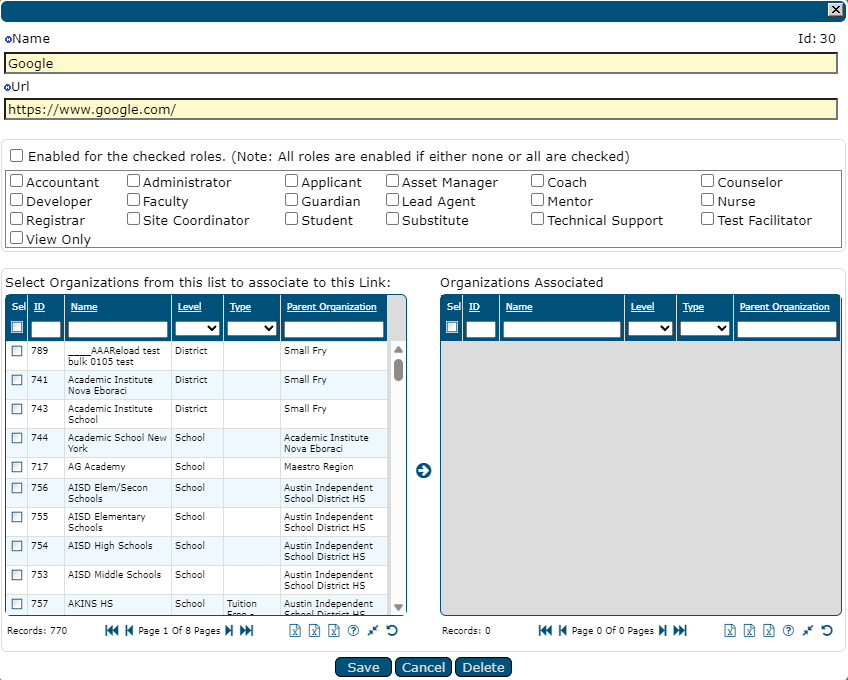The height and width of the screenshot is (680, 848).
Task: Go to next page in left organizations grid
Action: 229,631
